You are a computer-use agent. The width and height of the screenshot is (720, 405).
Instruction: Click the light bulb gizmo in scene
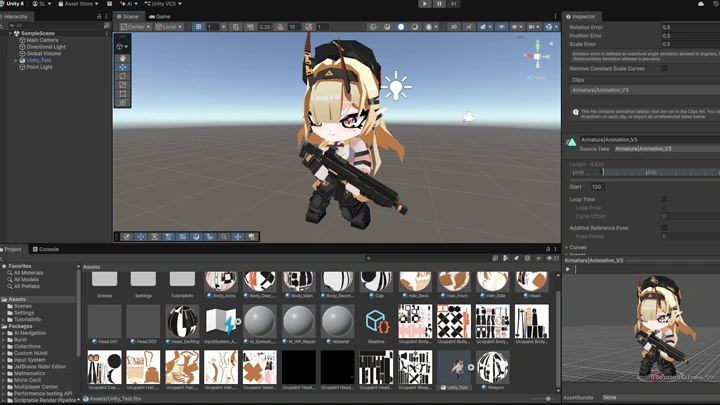396,86
